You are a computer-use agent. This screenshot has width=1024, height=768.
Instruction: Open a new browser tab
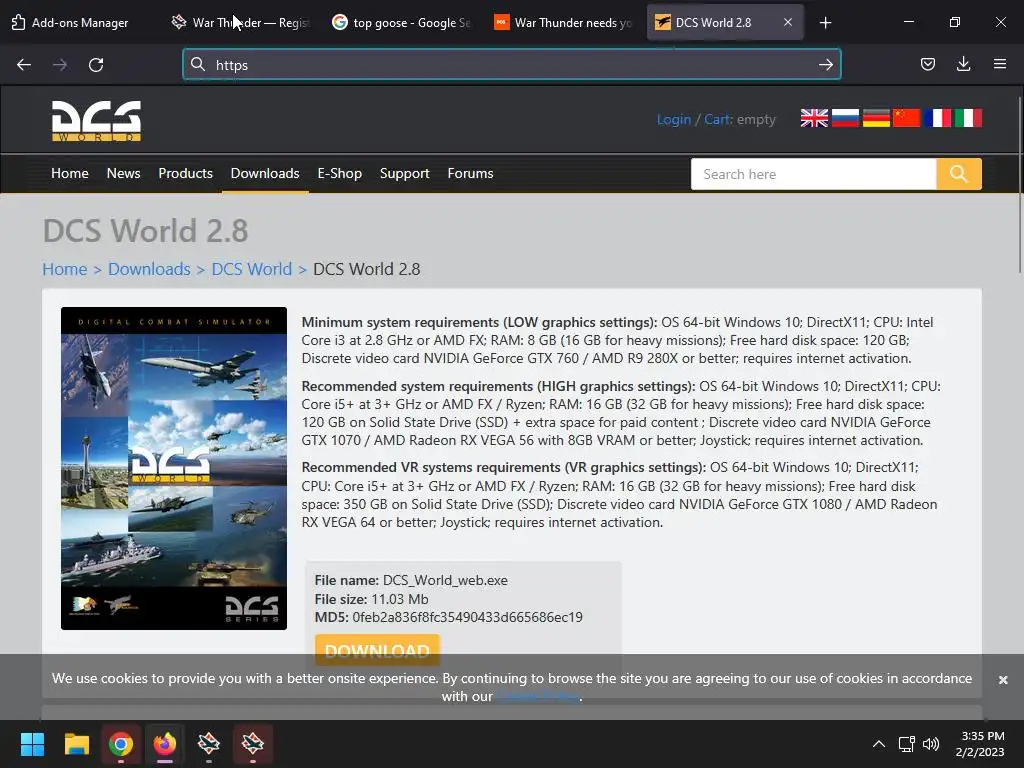825,23
